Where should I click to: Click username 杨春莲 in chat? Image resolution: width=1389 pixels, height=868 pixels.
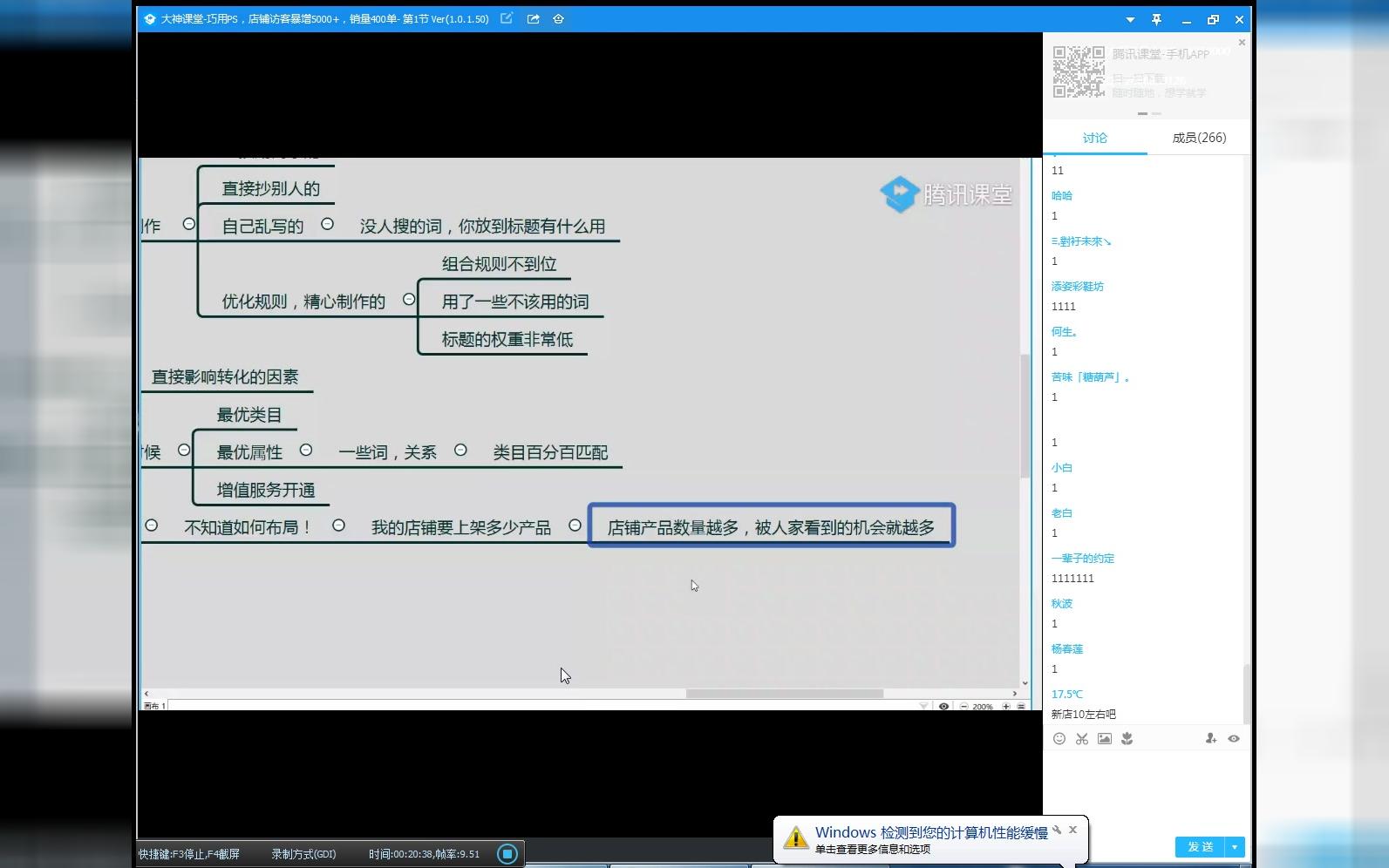[1066, 648]
